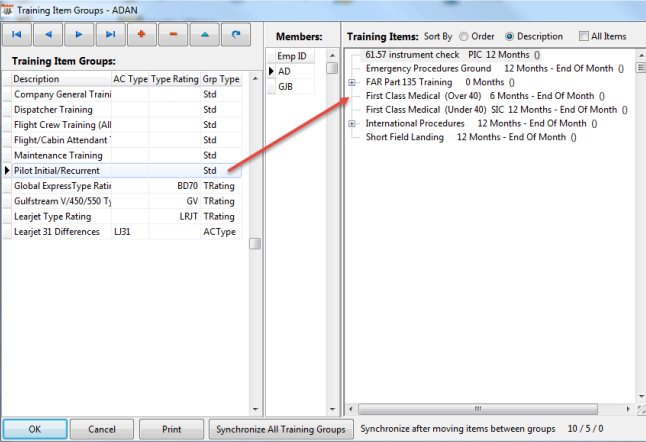Select Short Field Landing training item

pos(471,137)
